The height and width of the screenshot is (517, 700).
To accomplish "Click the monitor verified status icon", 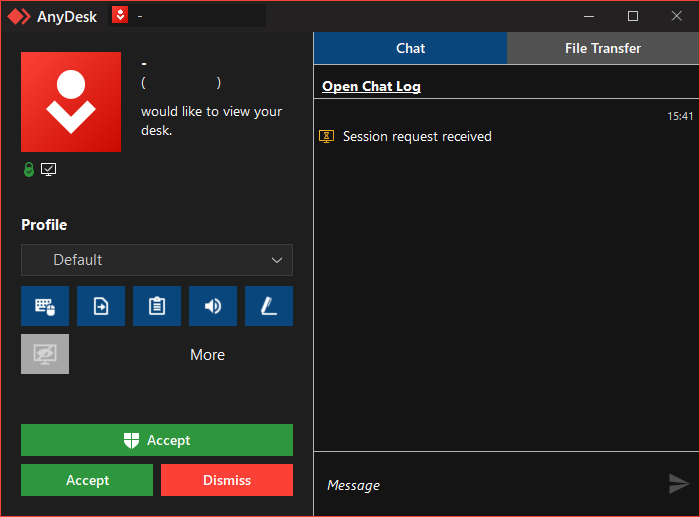I will click(x=48, y=170).
